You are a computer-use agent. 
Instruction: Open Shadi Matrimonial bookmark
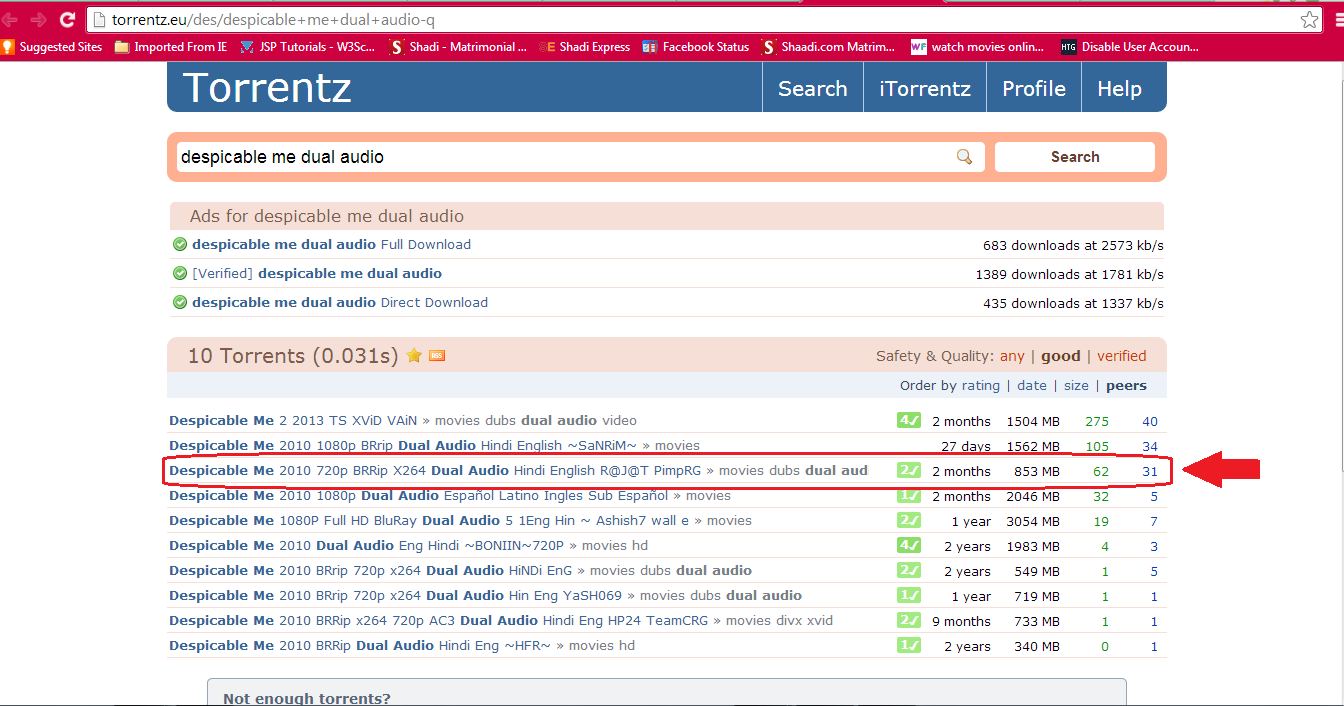(x=459, y=47)
